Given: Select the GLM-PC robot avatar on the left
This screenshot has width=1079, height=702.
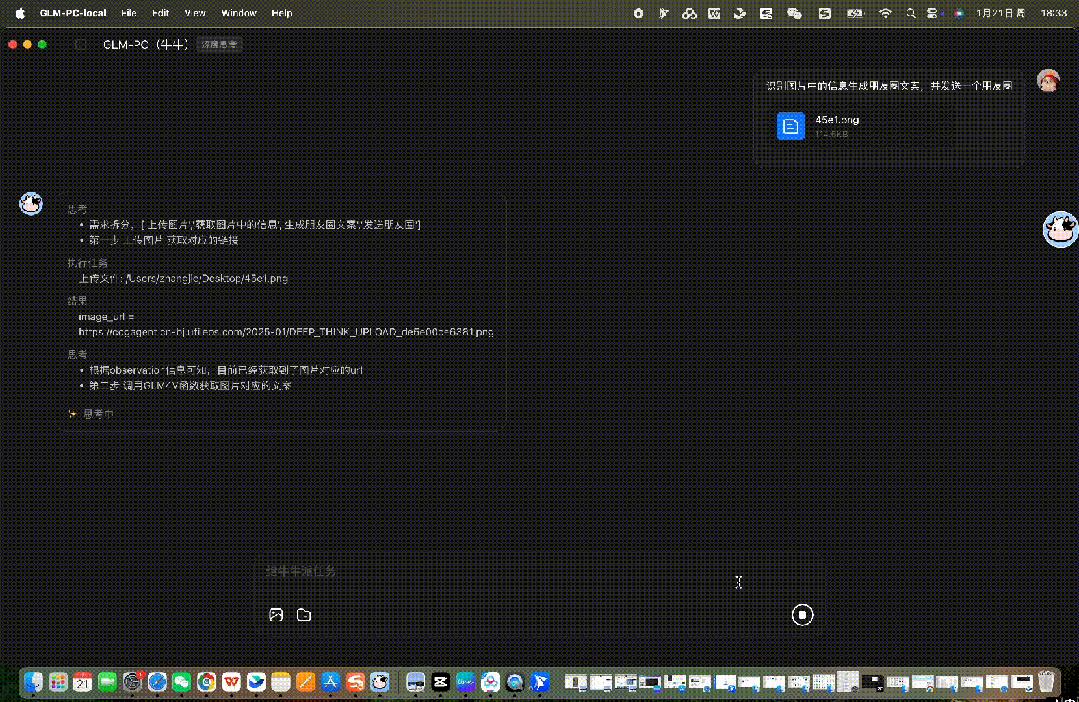Looking at the screenshot, I should click(x=30, y=203).
